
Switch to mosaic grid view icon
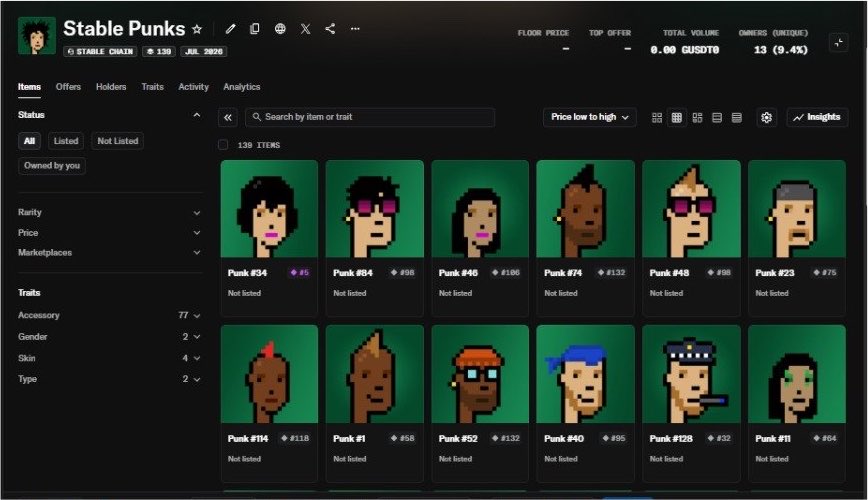click(x=697, y=117)
